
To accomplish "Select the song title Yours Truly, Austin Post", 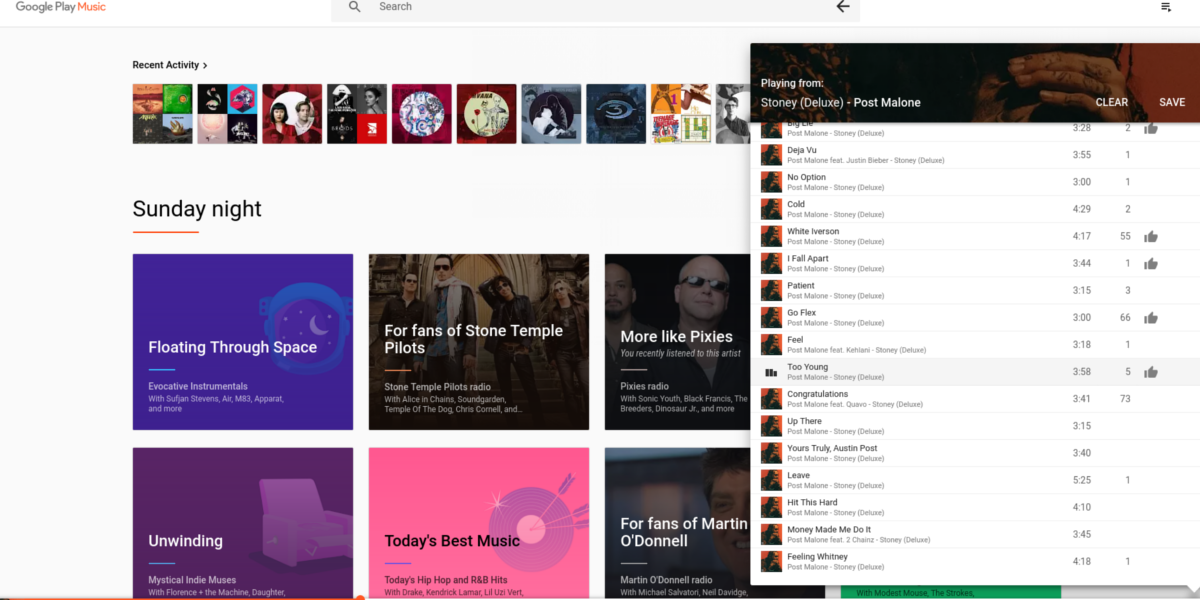I will 832,448.
